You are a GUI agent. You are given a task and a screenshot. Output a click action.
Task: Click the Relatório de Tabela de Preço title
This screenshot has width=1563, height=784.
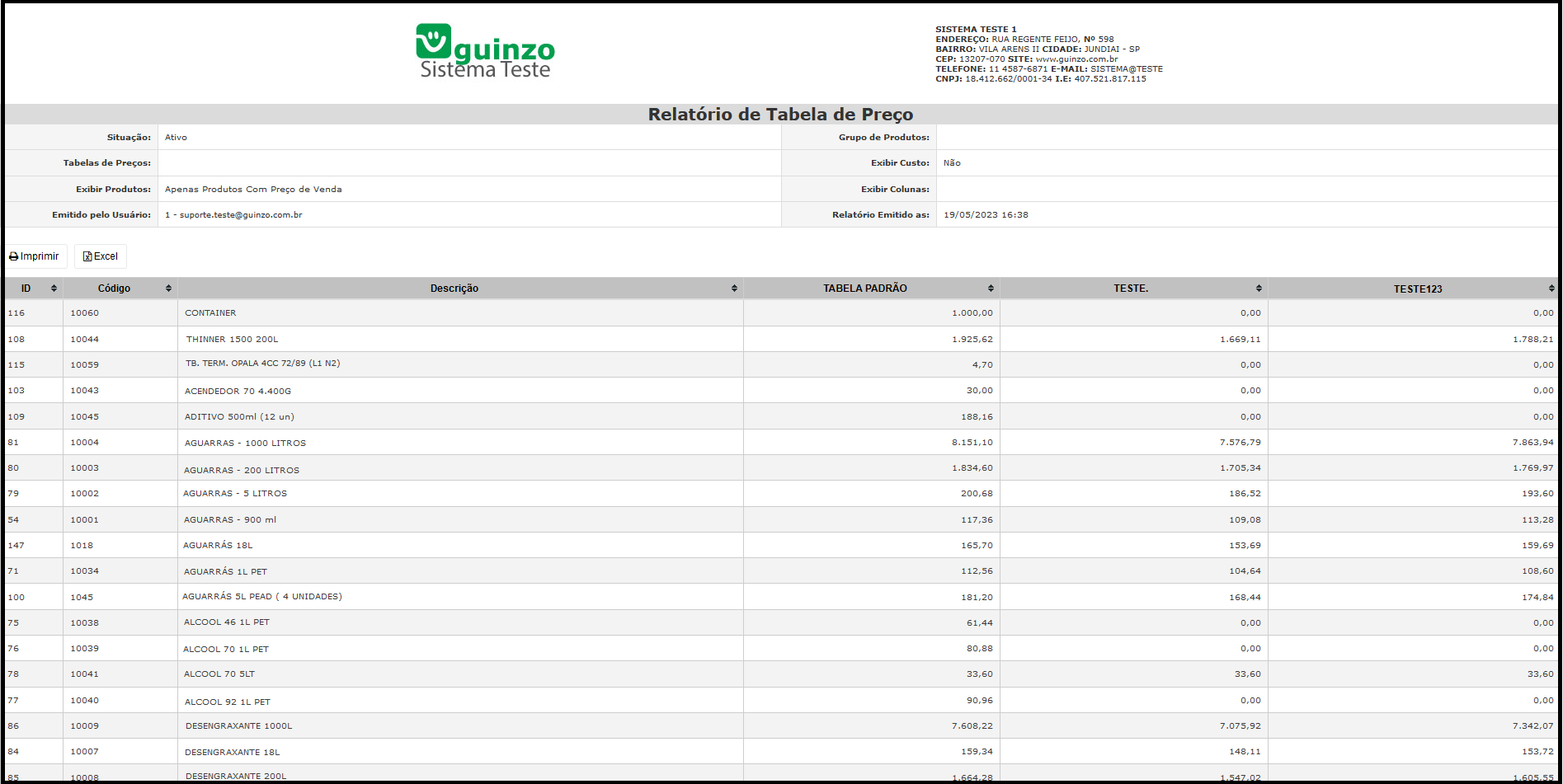pos(780,115)
